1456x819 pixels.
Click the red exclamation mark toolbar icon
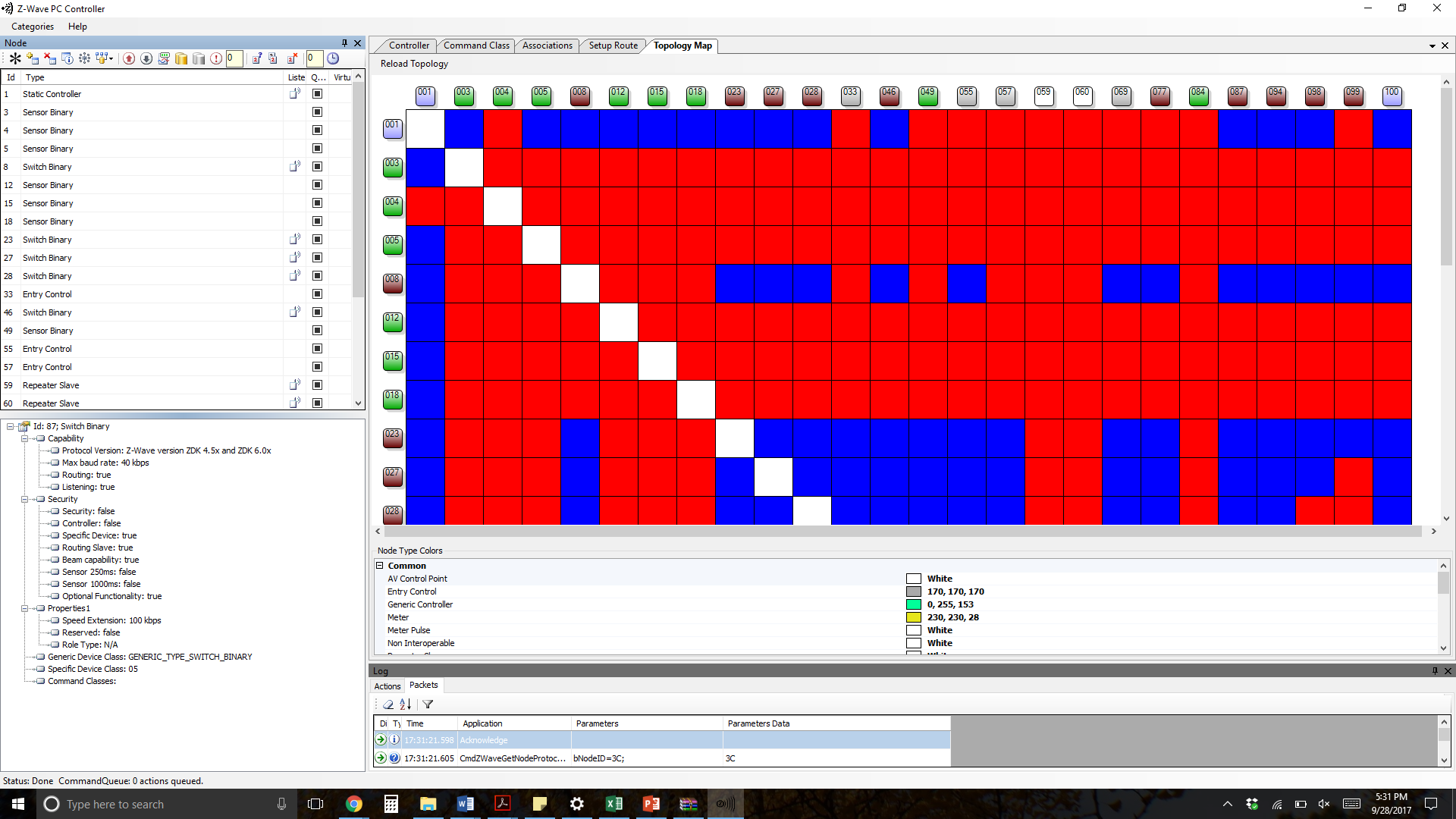[x=216, y=58]
